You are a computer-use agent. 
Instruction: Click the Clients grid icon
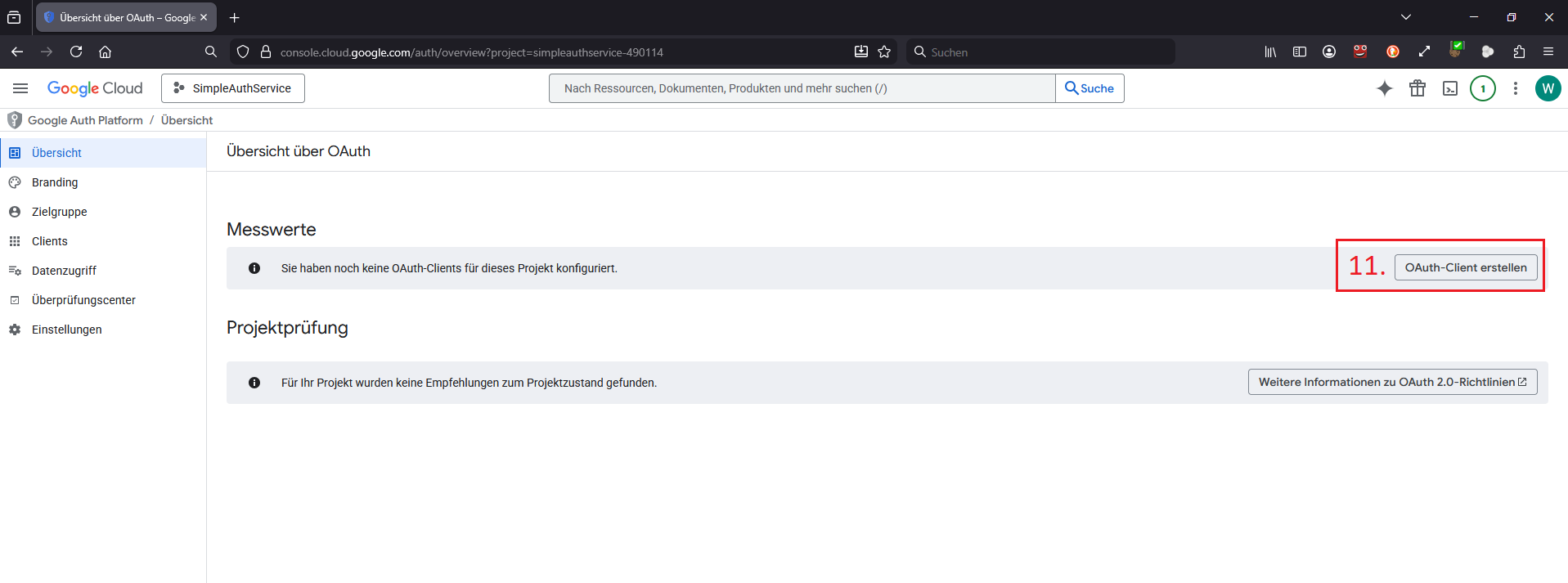pyautogui.click(x=15, y=241)
